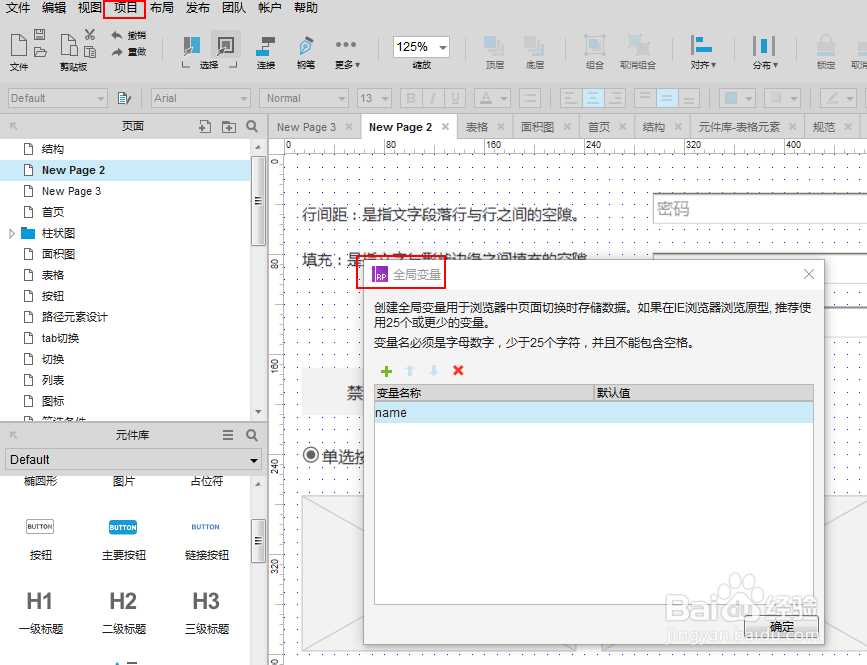Expand the 柱状图 folder in pages panel
Screen dimensions: 867x665
pos(12,232)
